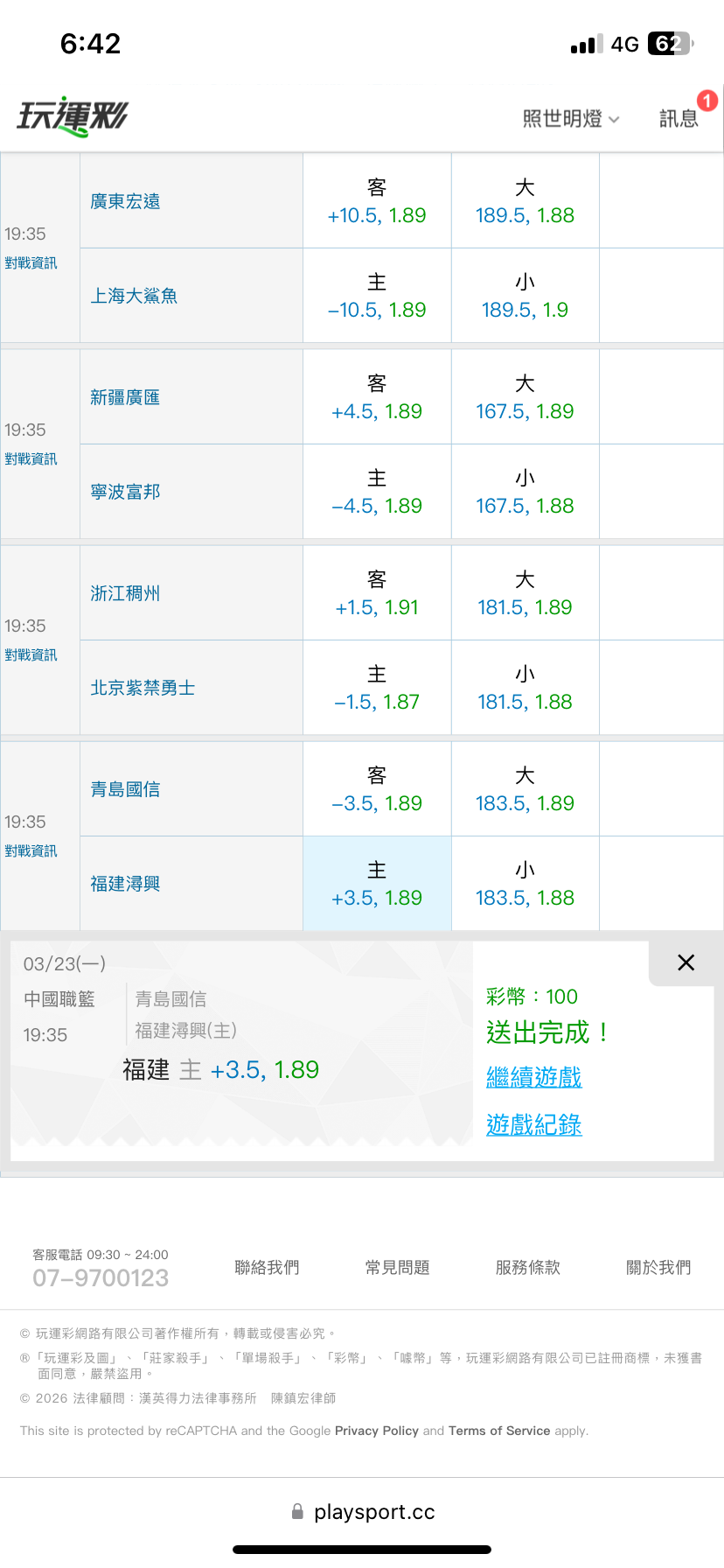The image size is (724, 1568).
Task: Open the Privacy Policy link
Action: point(377,1431)
